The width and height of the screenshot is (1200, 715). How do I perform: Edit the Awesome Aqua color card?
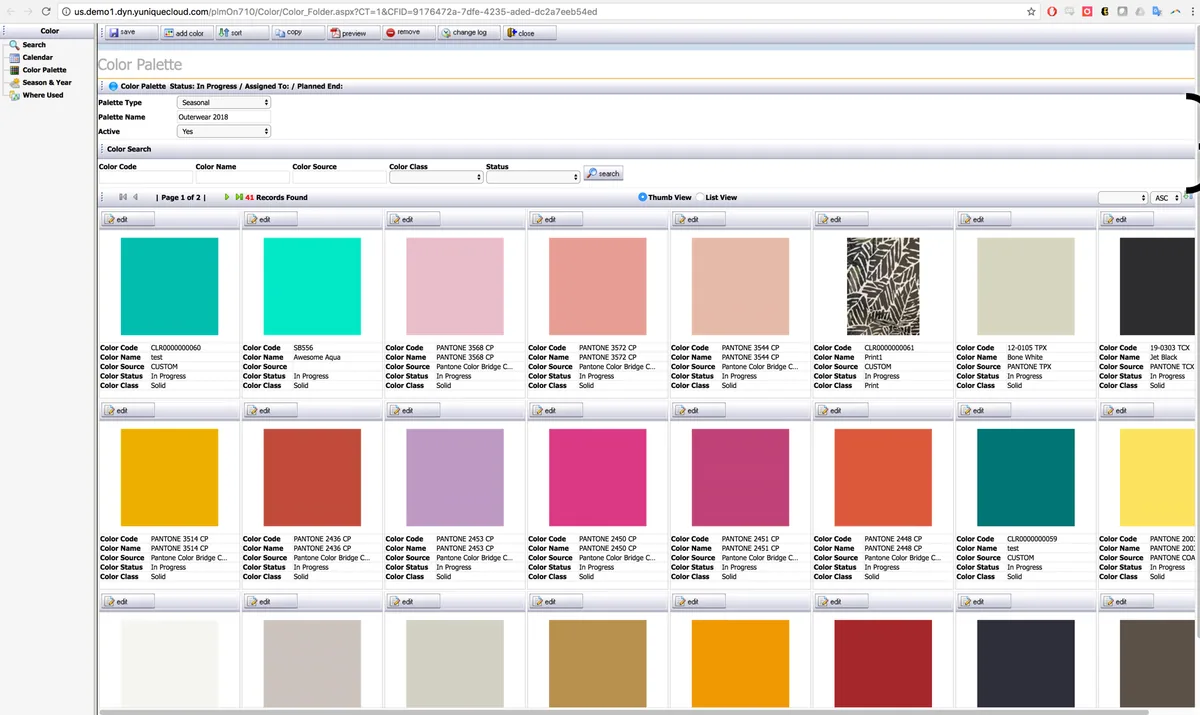270,219
